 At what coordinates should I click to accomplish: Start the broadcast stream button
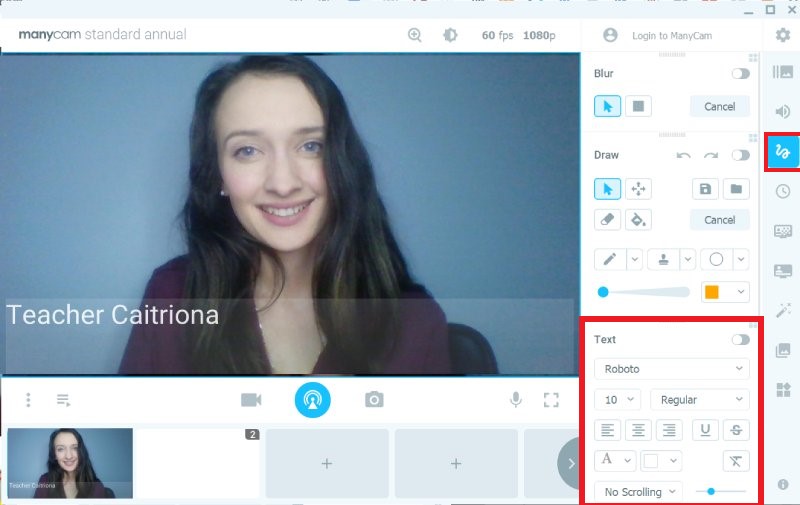click(312, 400)
